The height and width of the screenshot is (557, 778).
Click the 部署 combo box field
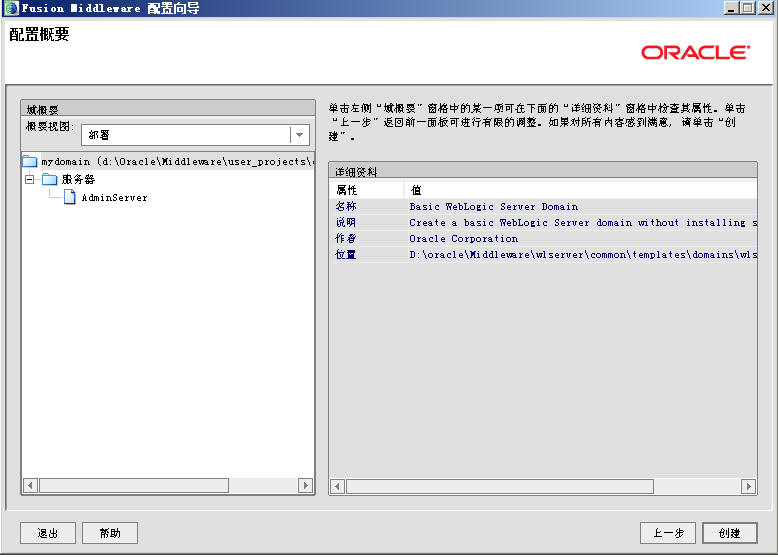tap(195, 135)
